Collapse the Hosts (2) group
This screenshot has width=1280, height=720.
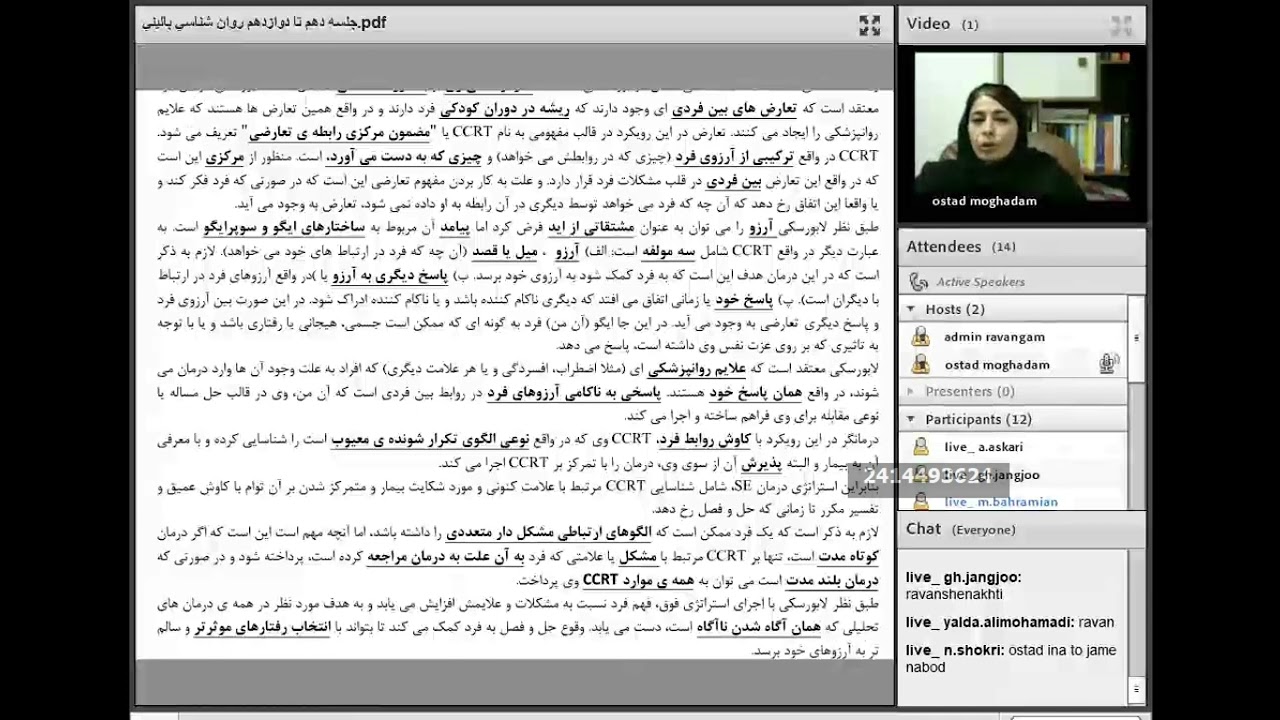click(911, 309)
